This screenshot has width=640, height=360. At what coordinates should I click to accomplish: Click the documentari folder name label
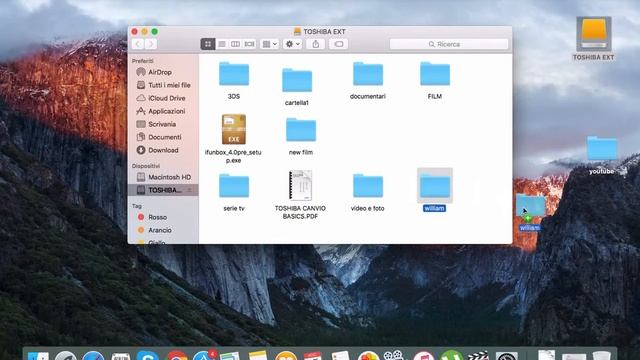[368, 96]
